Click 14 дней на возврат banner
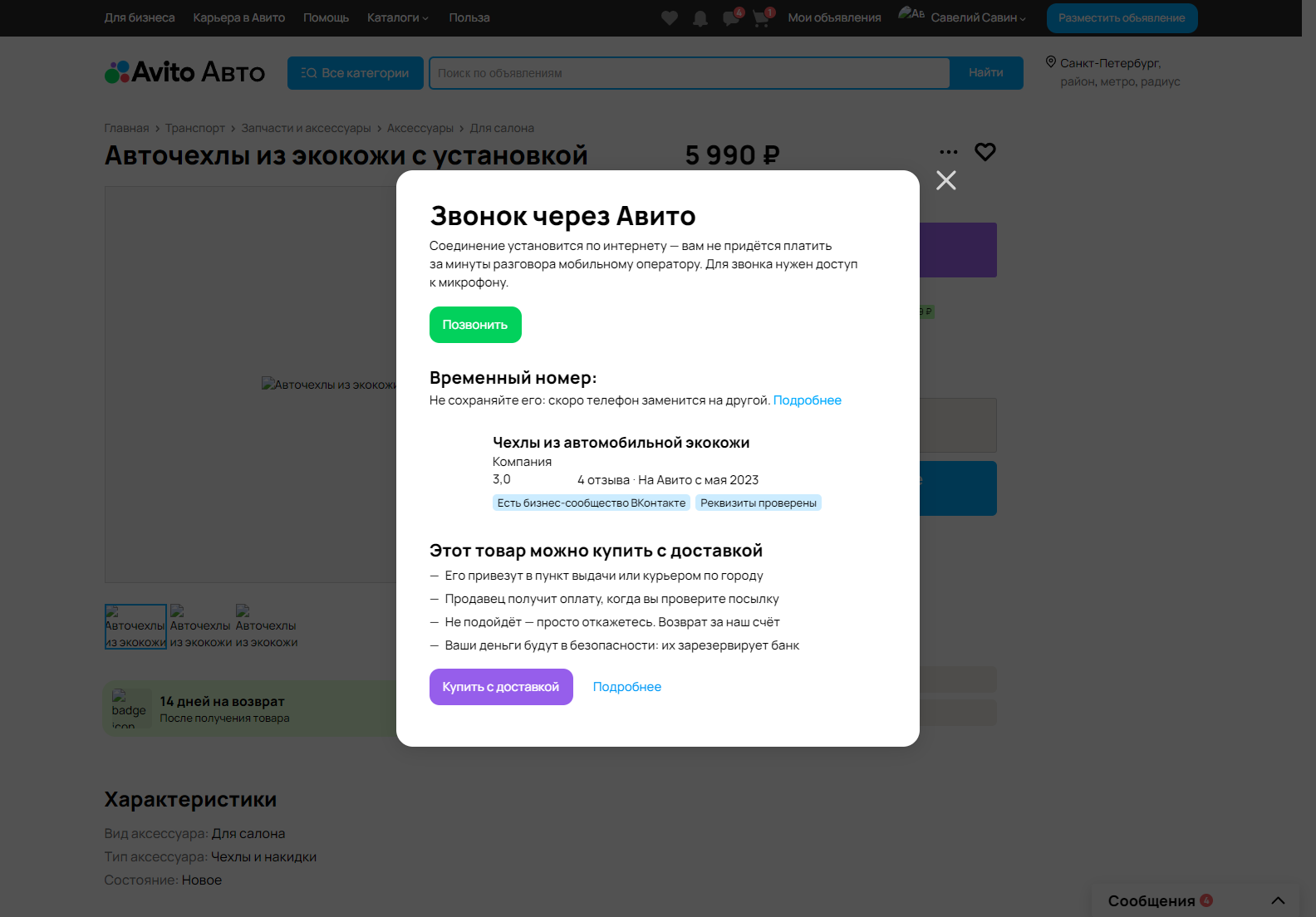This screenshot has width=1316, height=917. [x=250, y=709]
